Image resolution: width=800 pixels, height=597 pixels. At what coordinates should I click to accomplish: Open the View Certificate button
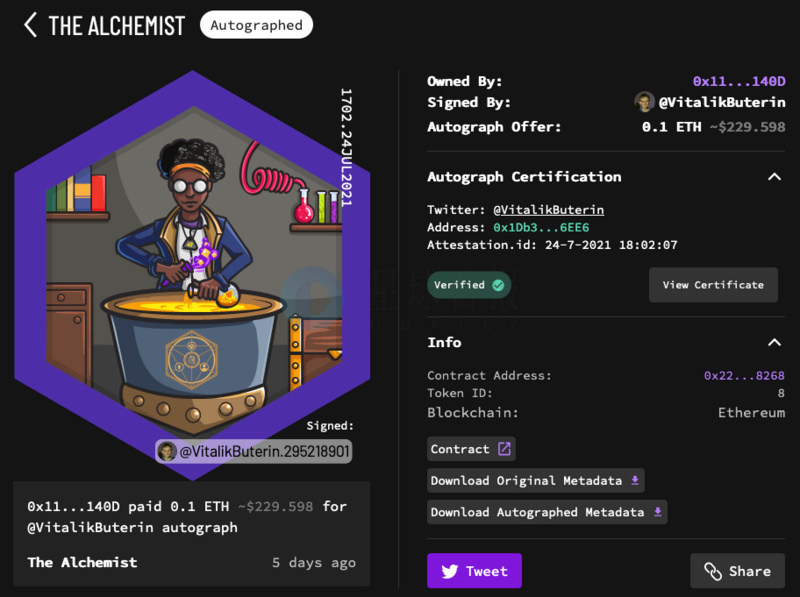tap(713, 285)
